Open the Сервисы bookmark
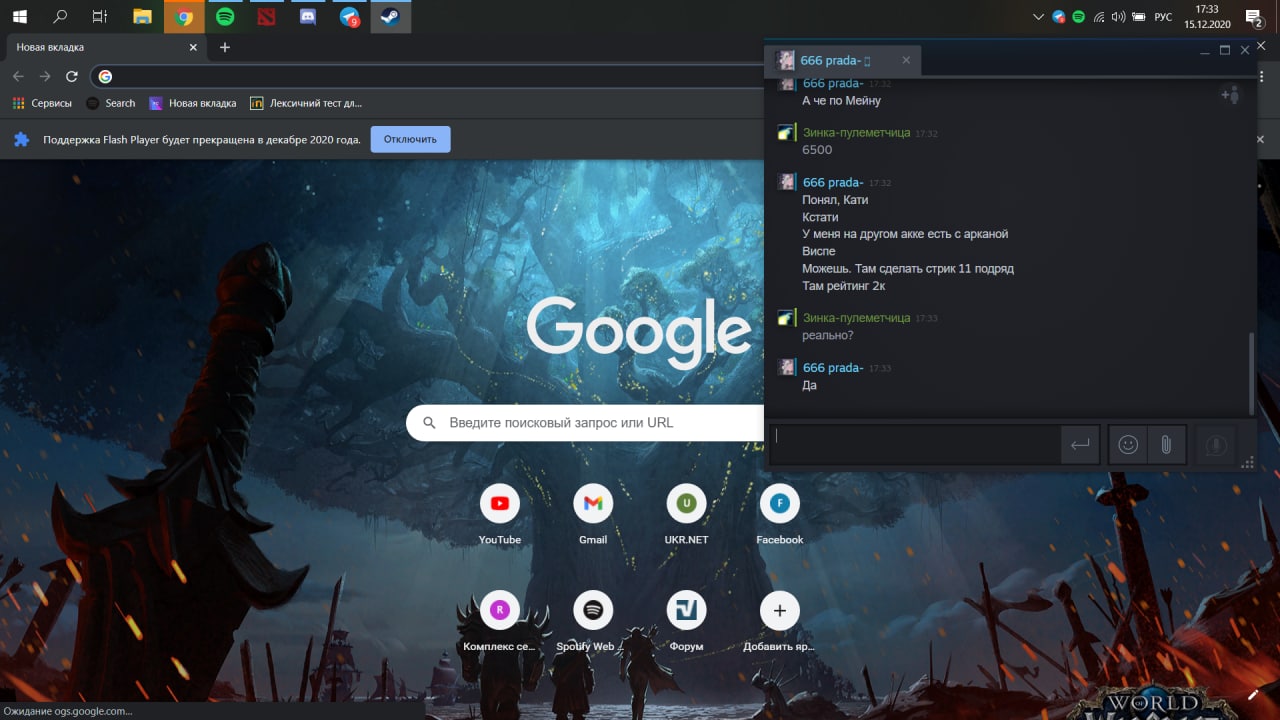 pyautogui.click(x=42, y=103)
